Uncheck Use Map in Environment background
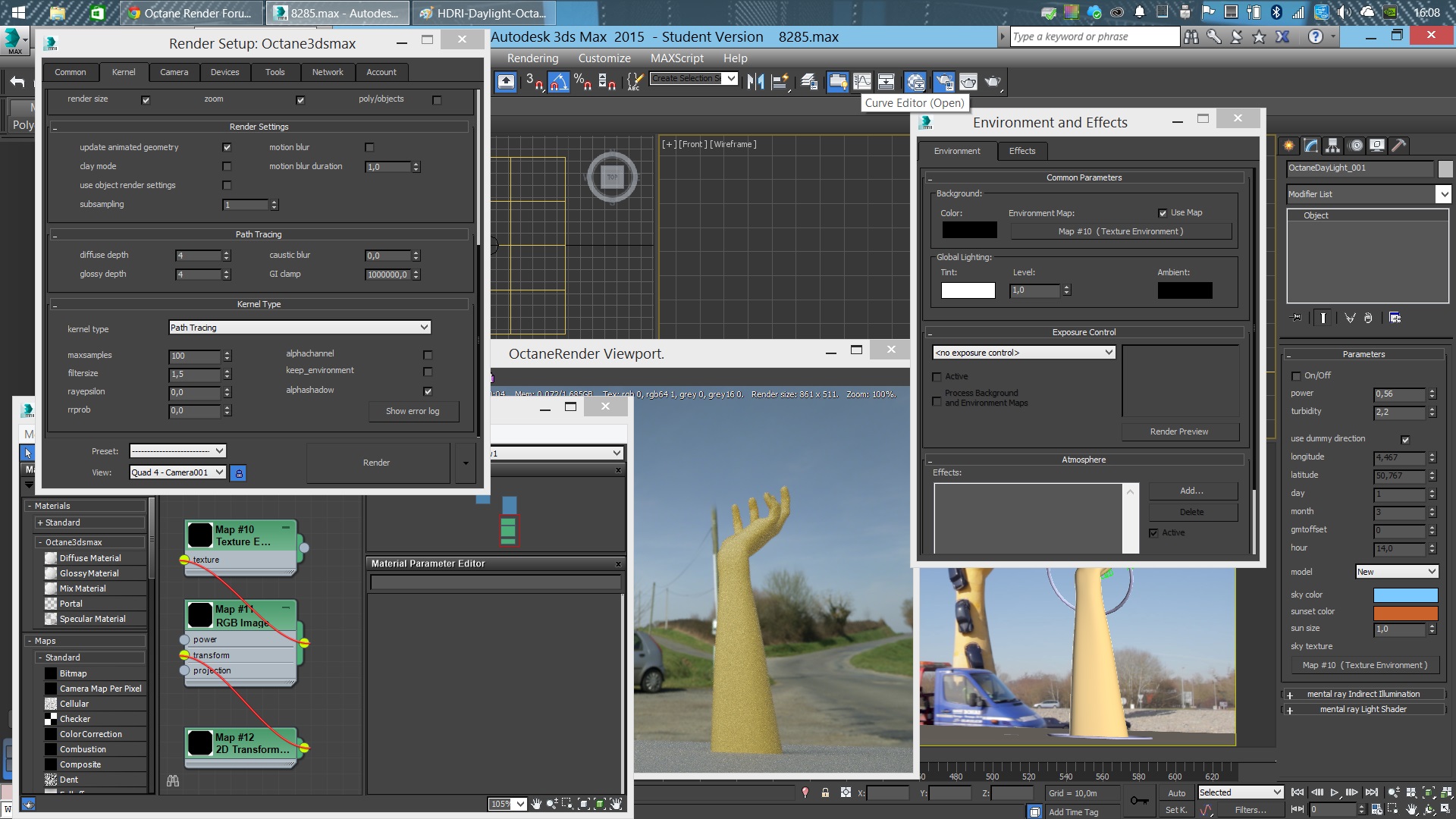Image resolution: width=1456 pixels, height=819 pixels. click(1163, 213)
